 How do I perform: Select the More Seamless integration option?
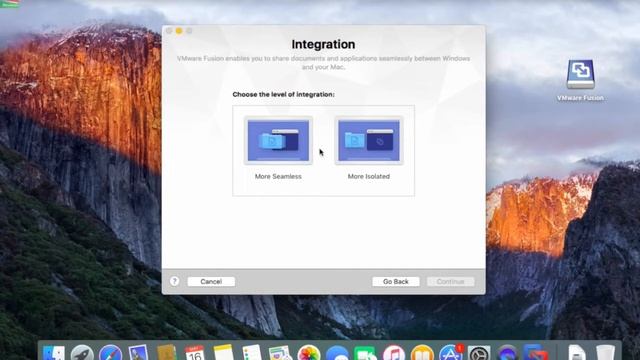coord(278,140)
